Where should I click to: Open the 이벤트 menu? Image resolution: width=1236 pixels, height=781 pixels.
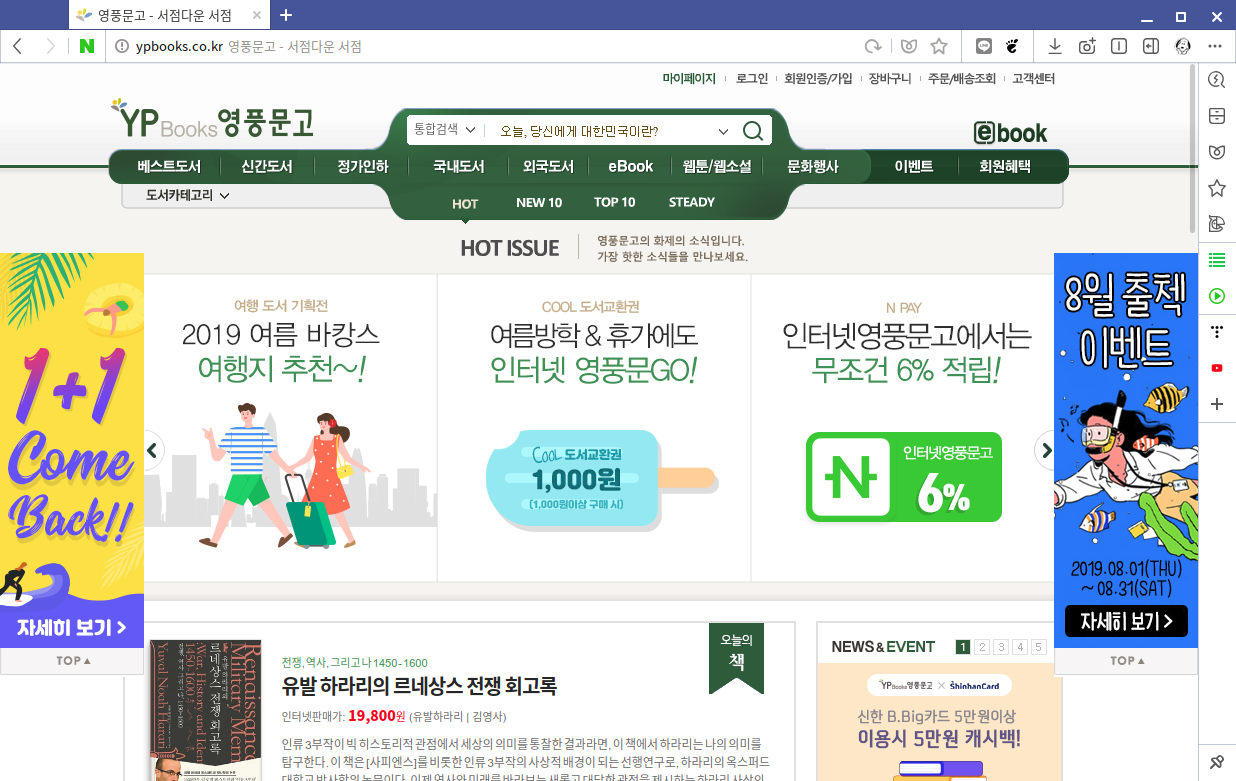tap(914, 167)
